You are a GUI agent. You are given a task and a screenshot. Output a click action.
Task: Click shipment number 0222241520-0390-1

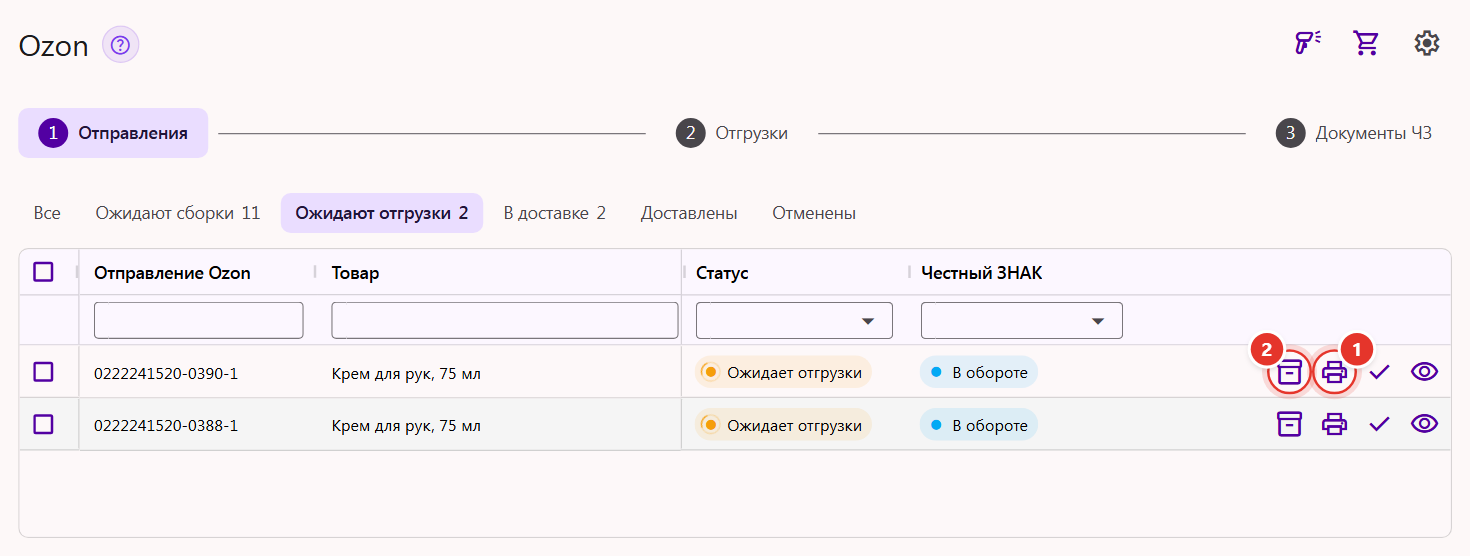click(x=166, y=374)
